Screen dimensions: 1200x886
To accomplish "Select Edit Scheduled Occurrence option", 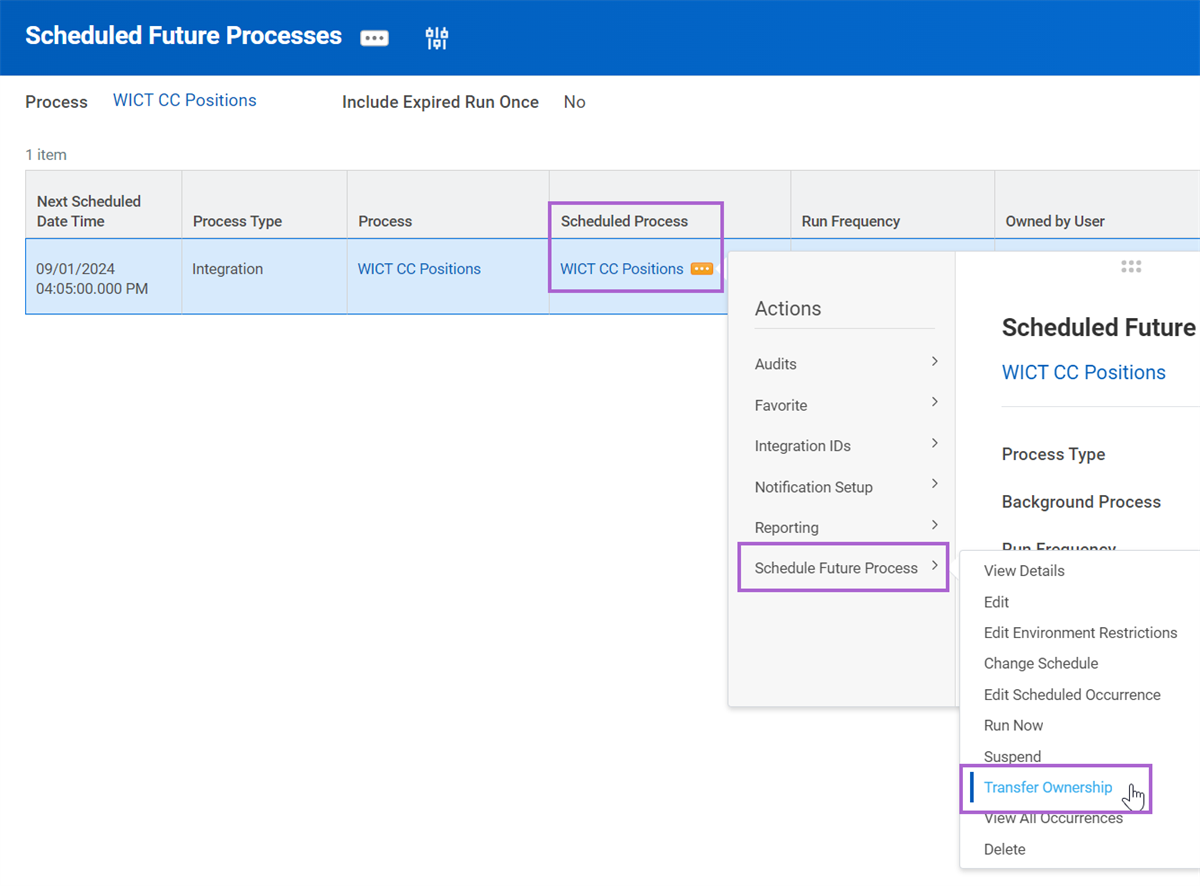I will point(1072,694).
